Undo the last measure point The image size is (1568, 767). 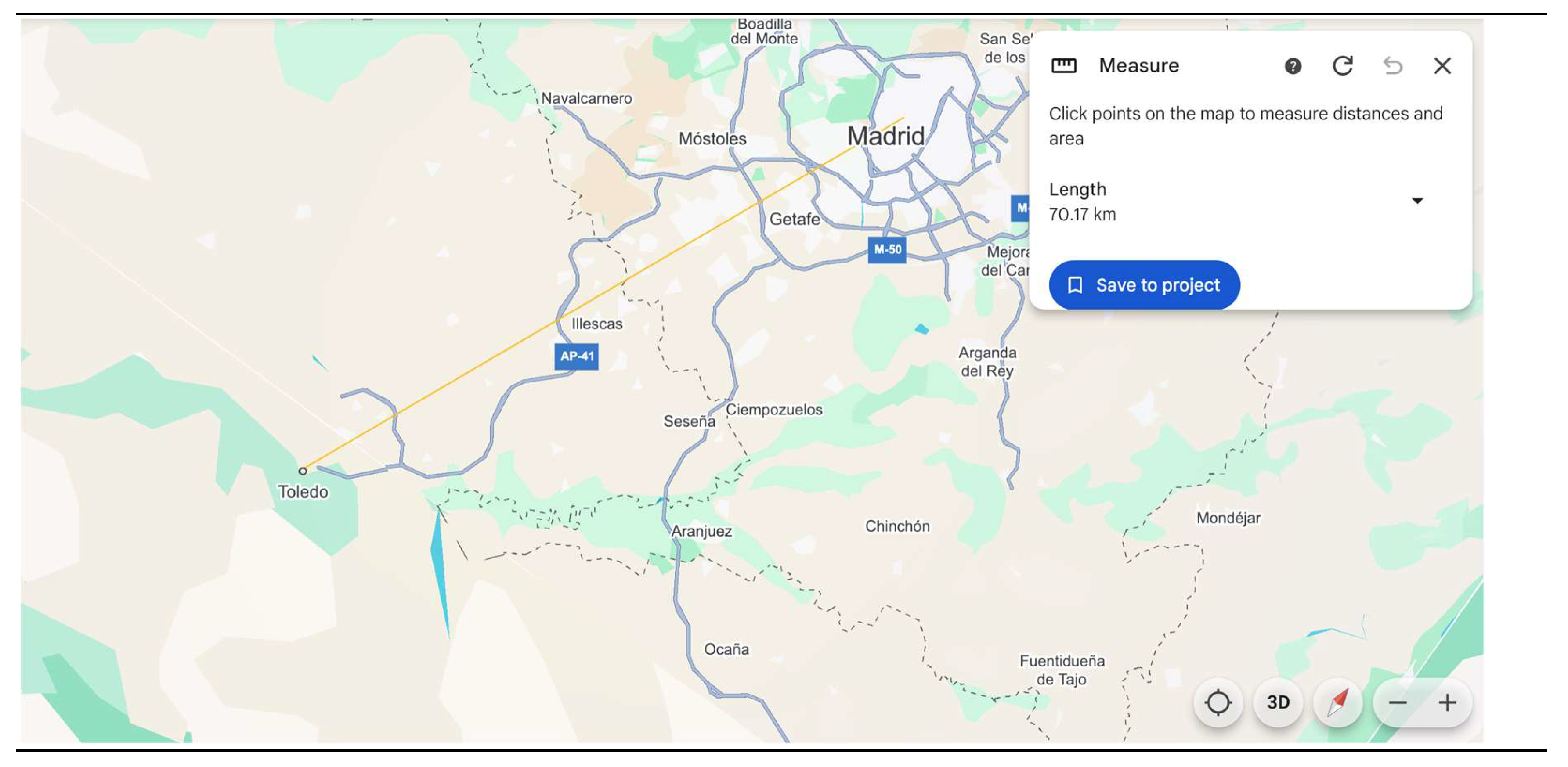pyautogui.click(x=1392, y=66)
